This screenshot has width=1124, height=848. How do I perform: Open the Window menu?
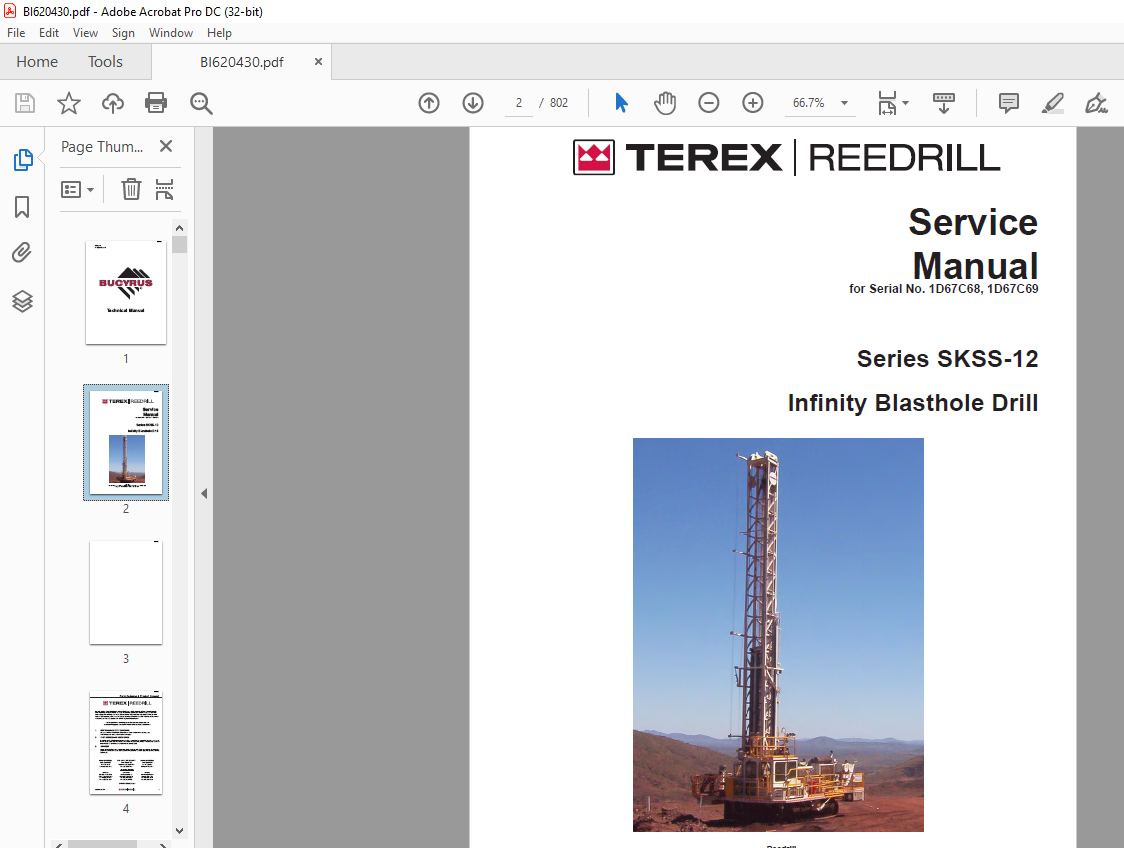(171, 33)
